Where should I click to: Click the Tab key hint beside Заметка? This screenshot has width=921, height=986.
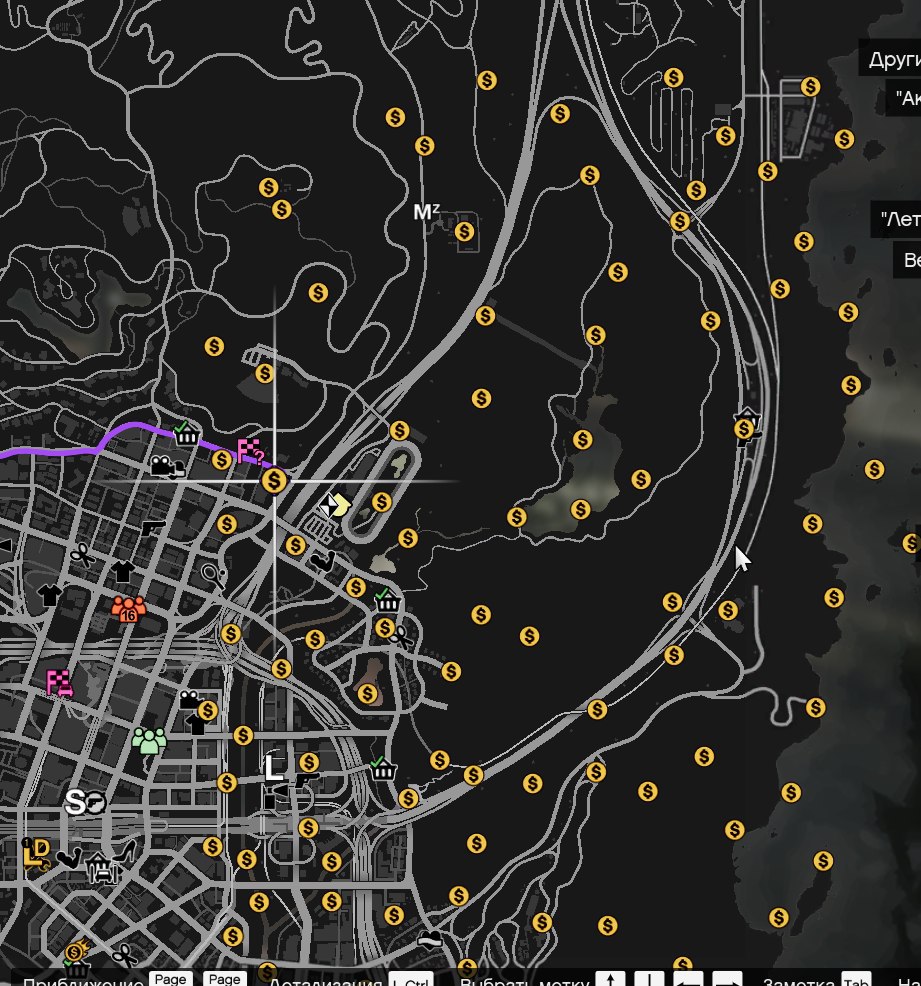click(x=856, y=980)
